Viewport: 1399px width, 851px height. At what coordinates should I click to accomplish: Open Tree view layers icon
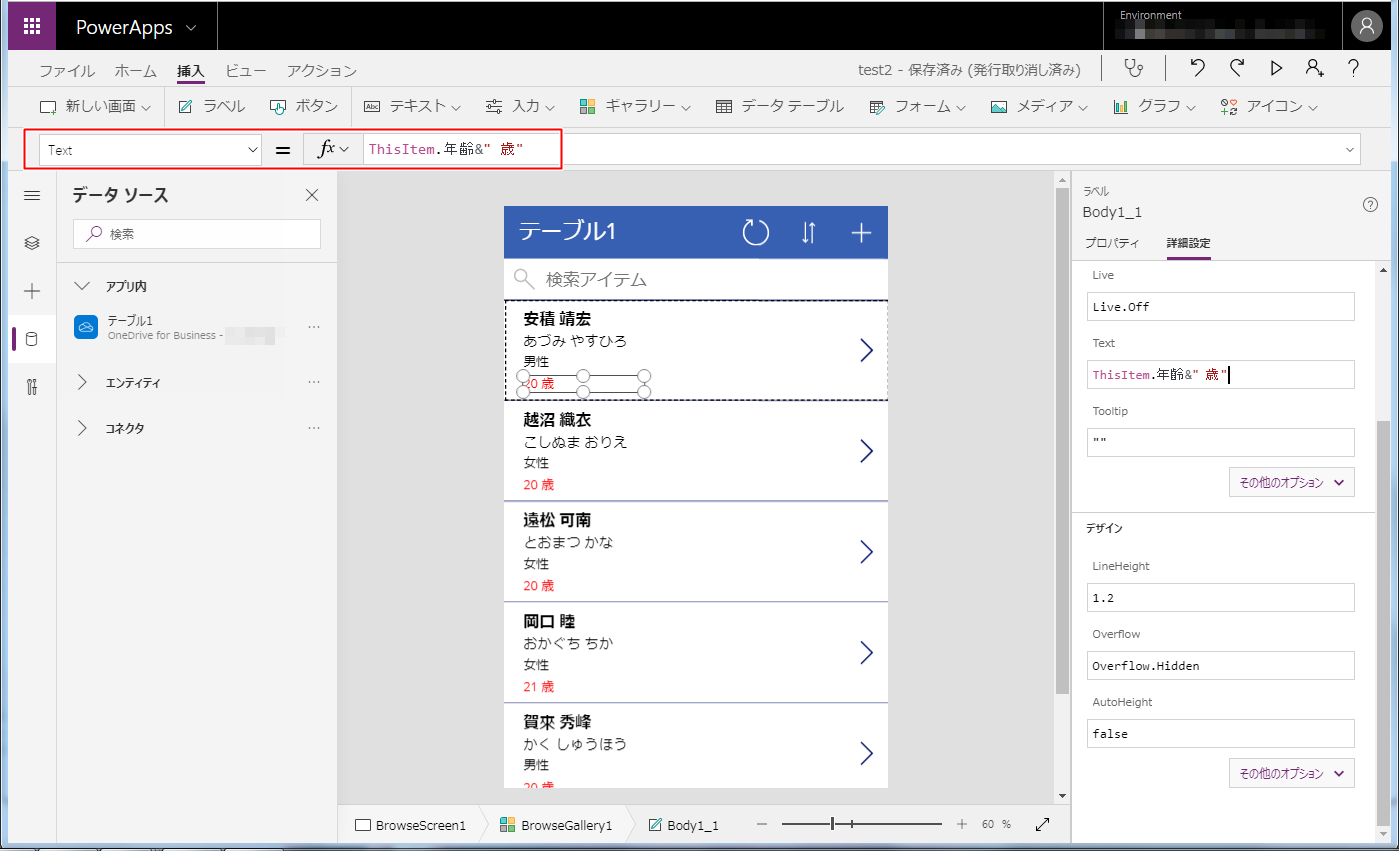tap(32, 243)
